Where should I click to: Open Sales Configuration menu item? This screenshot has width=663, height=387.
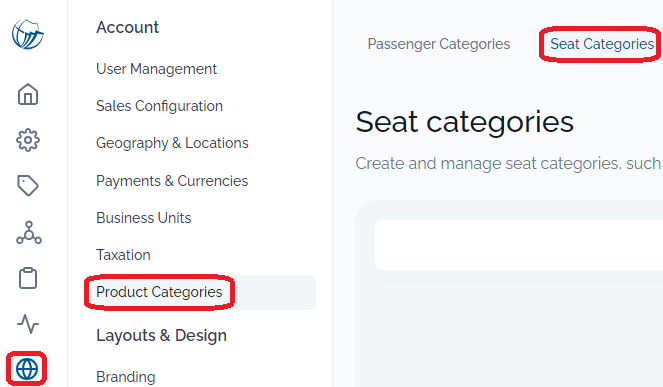tap(159, 106)
